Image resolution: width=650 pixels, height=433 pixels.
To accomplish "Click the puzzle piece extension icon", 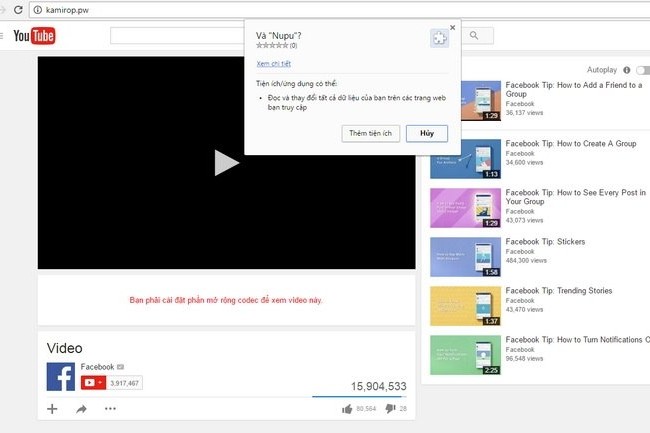I will (x=439, y=39).
